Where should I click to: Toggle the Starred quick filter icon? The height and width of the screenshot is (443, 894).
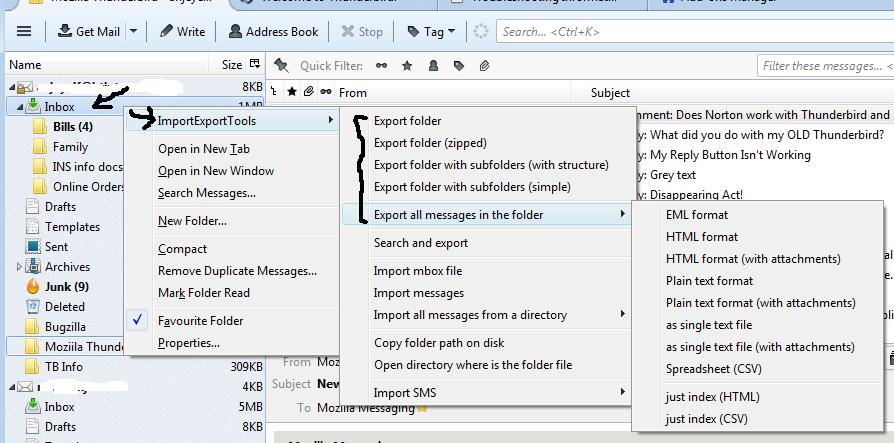[x=407, y=66]
